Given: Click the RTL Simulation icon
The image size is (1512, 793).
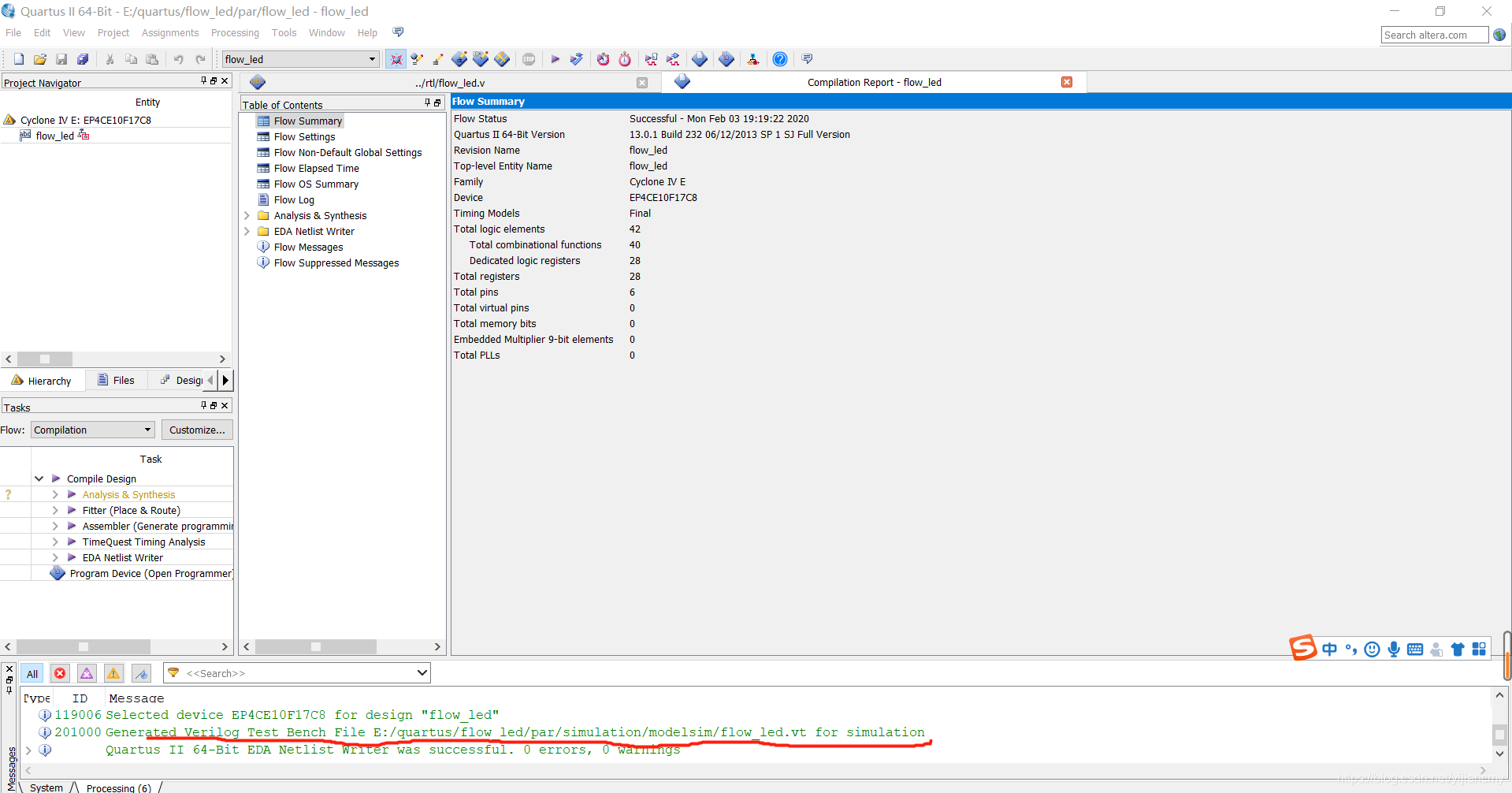Looking at the screenshot, I should point(651,59).
